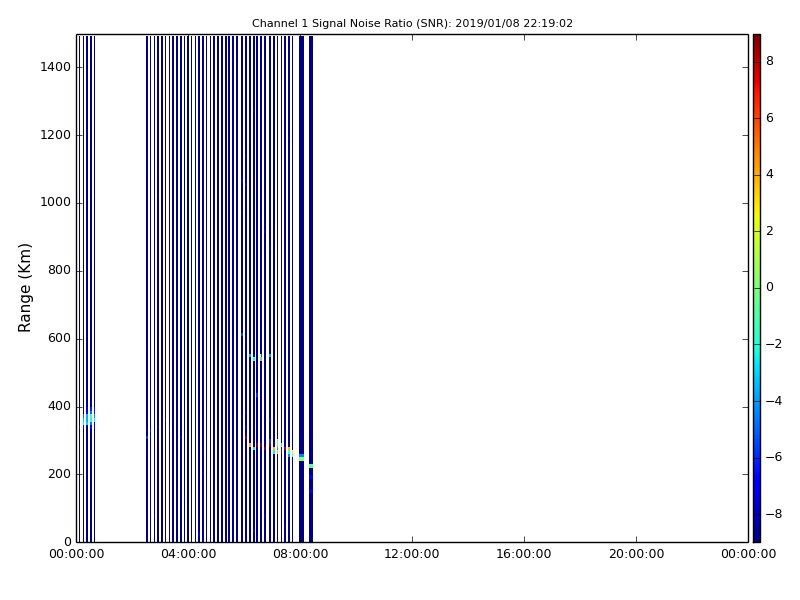Click the green echo near 225 km on last bar
Screen dimensions: 800x600
tap(311, 466)
